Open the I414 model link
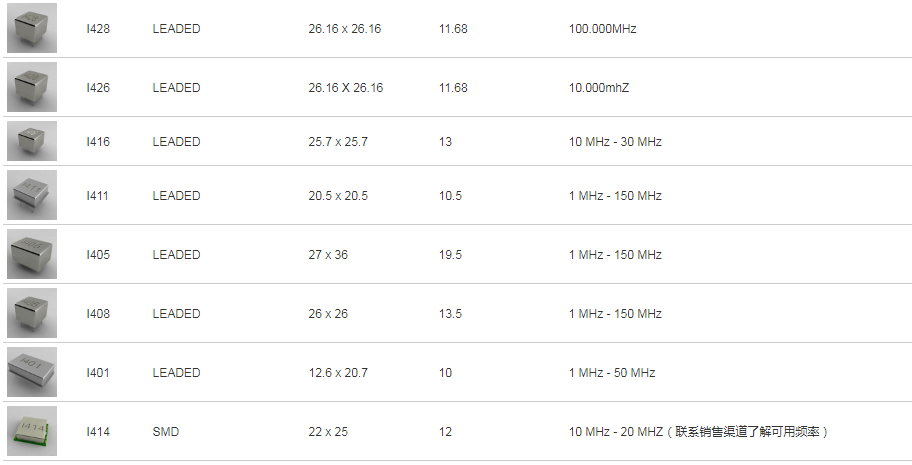The width and height of the screenshot is (912, 465). point(97,432)
